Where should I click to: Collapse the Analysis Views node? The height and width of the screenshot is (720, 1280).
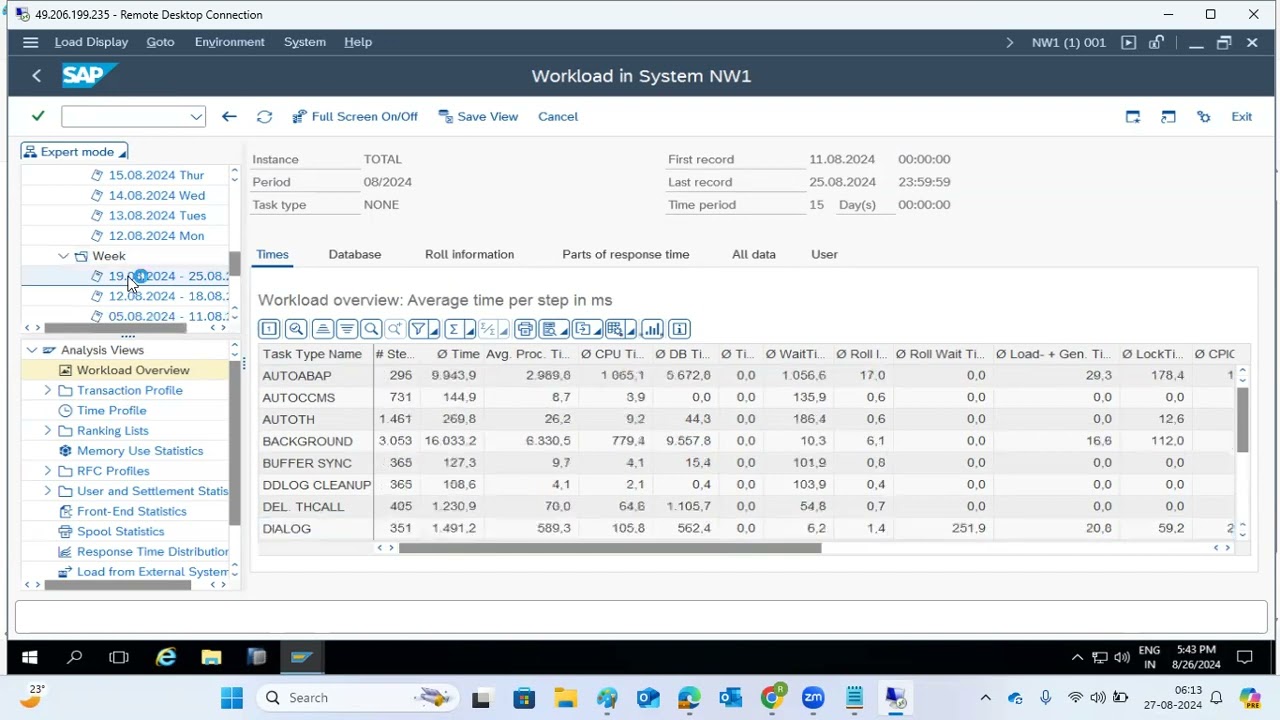(x=32, y=350)
